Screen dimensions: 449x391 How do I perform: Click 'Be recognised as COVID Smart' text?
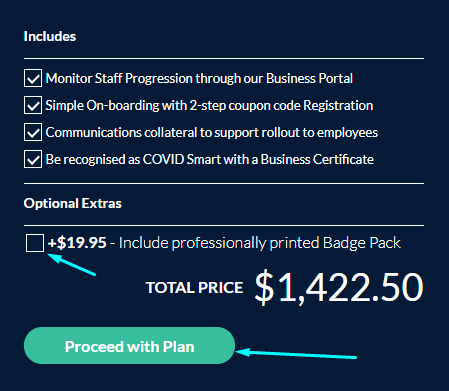tap(133, 159)
